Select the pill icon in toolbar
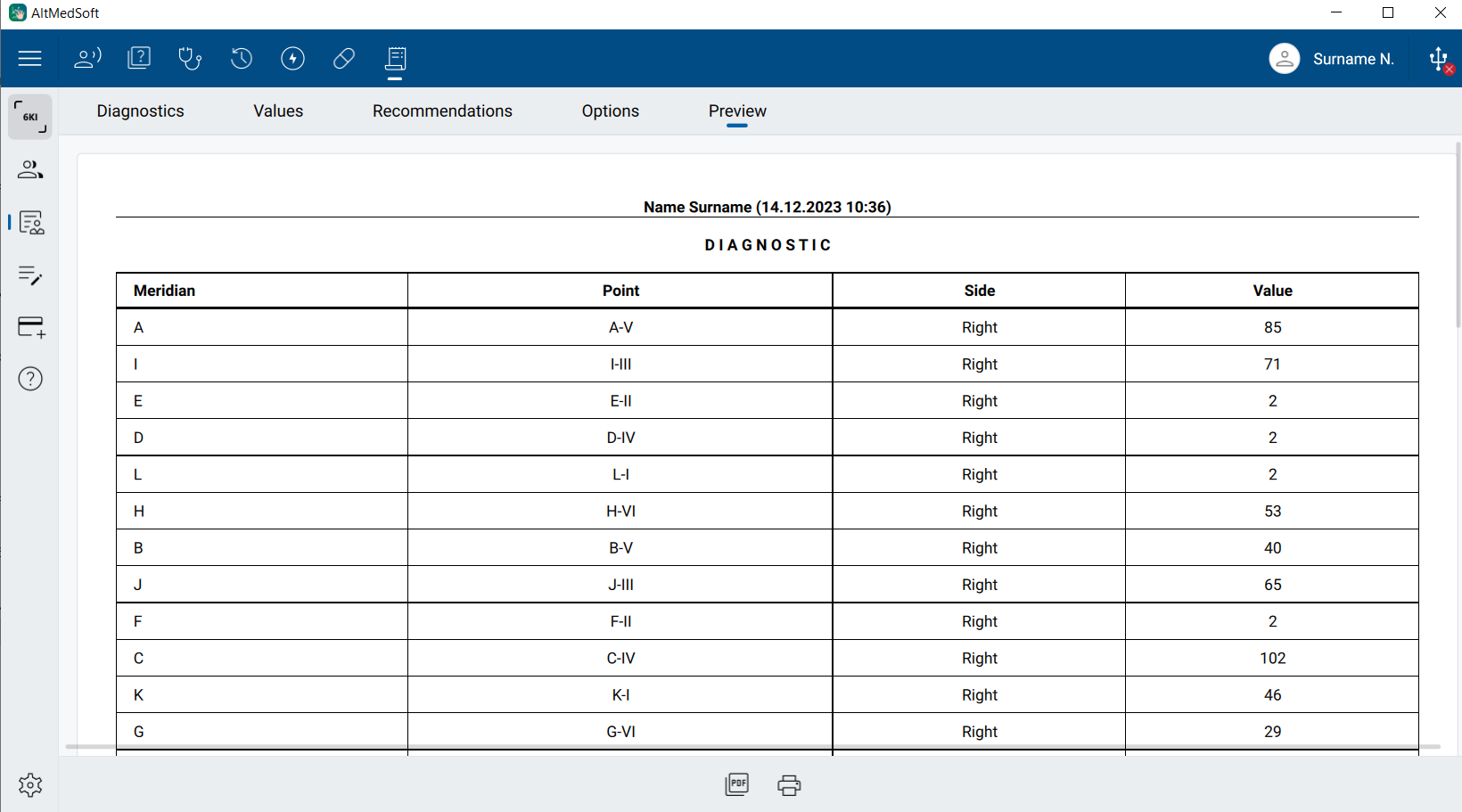 point(344,59)
